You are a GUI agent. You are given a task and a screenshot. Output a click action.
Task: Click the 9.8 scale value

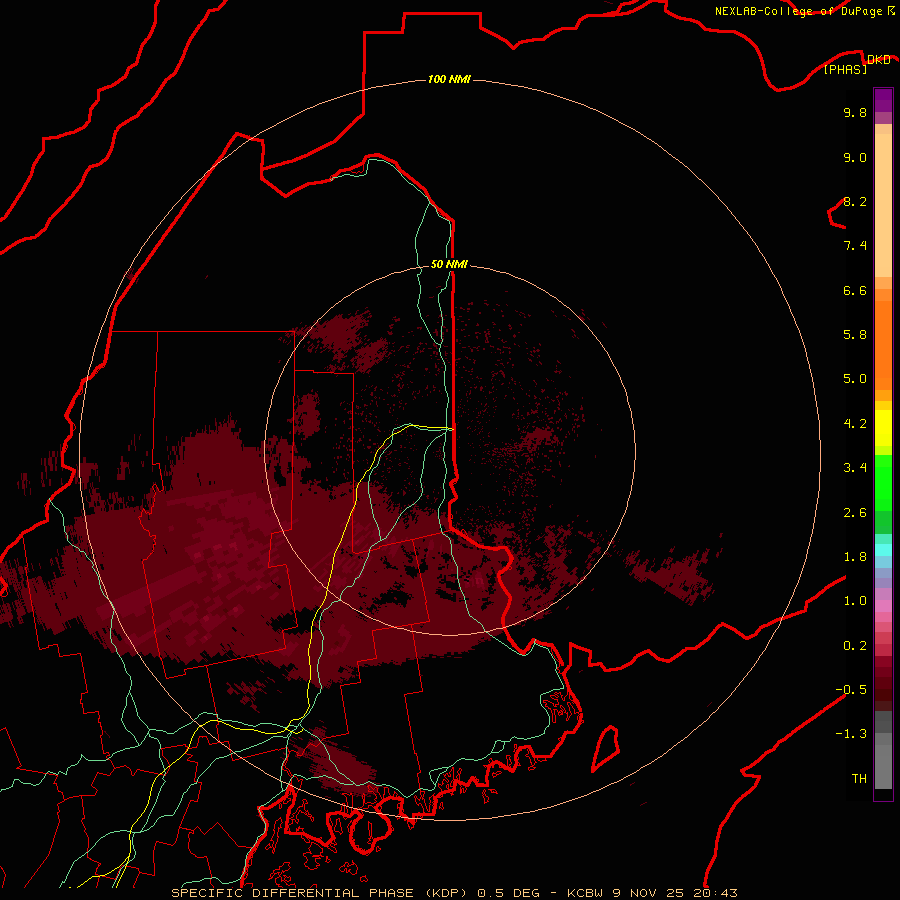click(x=855, y=112)
